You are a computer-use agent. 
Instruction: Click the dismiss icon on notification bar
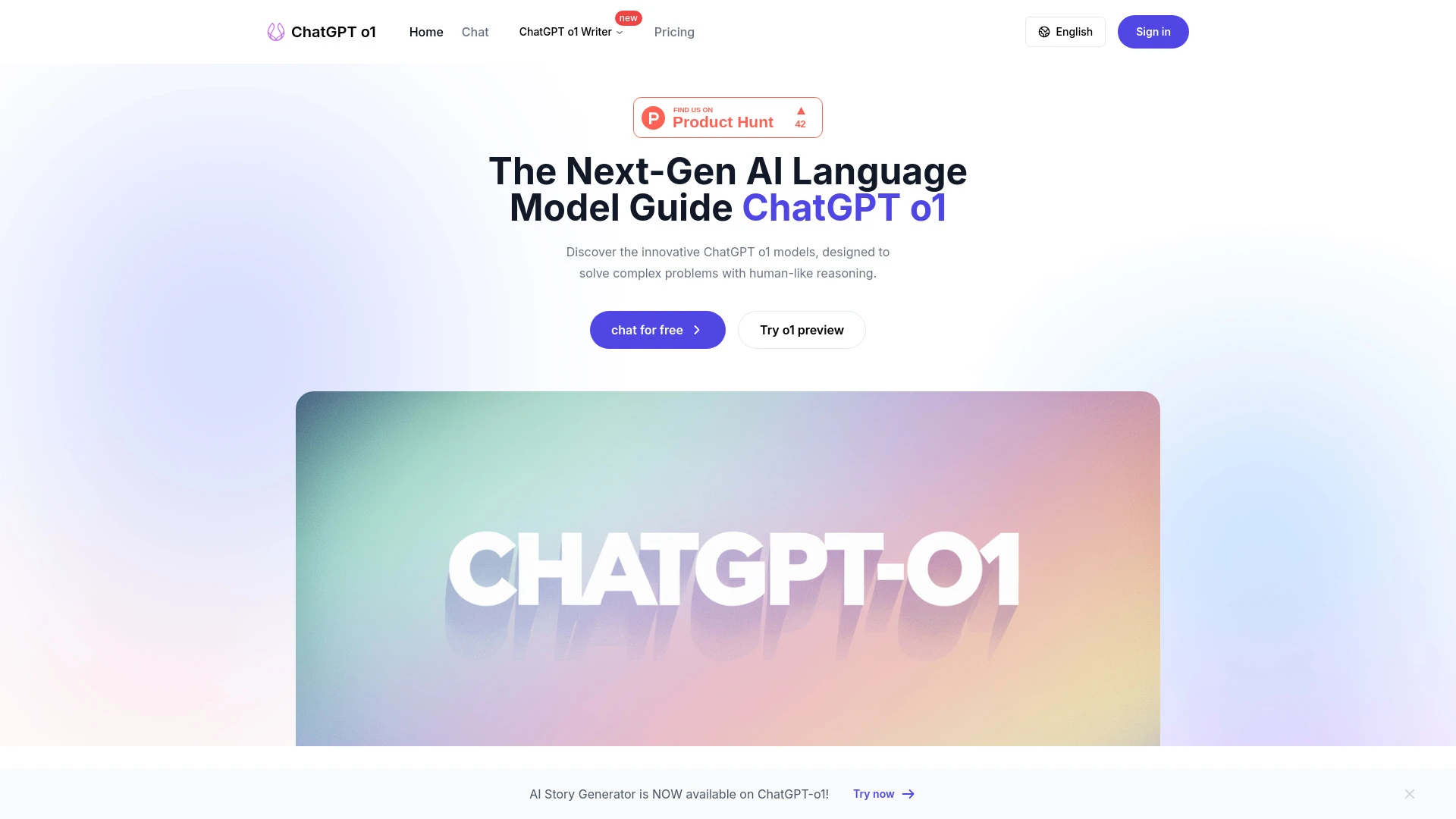1409,794
